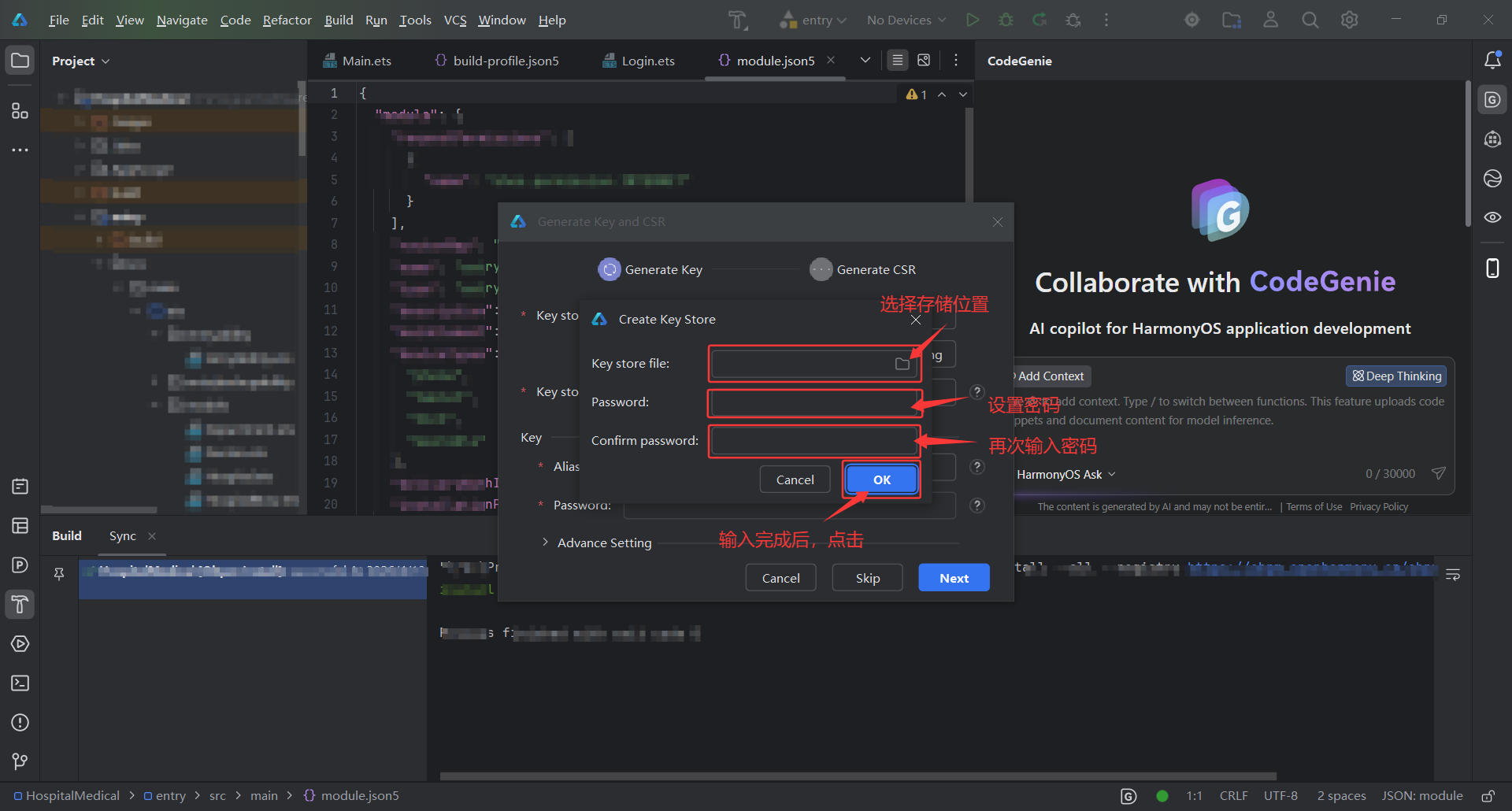The height and width of the screenshot is (811, 1512).
Task: Click the editor preview split icon
Action: (924, 60)
